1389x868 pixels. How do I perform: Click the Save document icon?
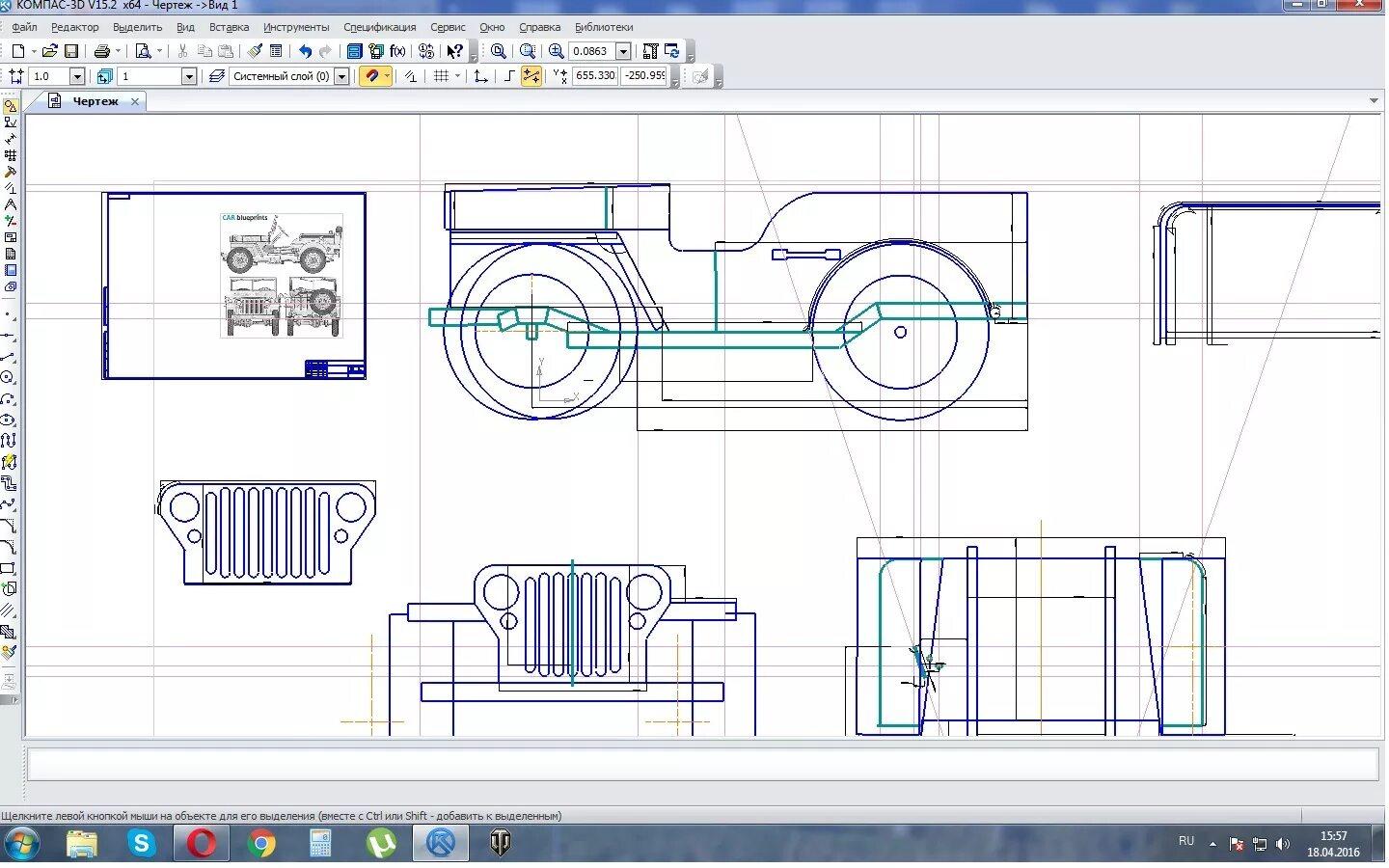(x=70, y=51)
